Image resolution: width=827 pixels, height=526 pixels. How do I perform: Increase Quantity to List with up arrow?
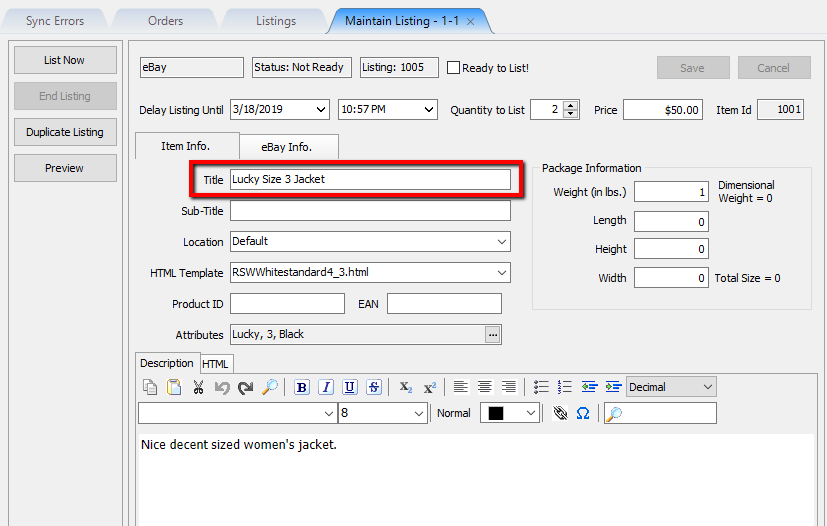(570, 105)
